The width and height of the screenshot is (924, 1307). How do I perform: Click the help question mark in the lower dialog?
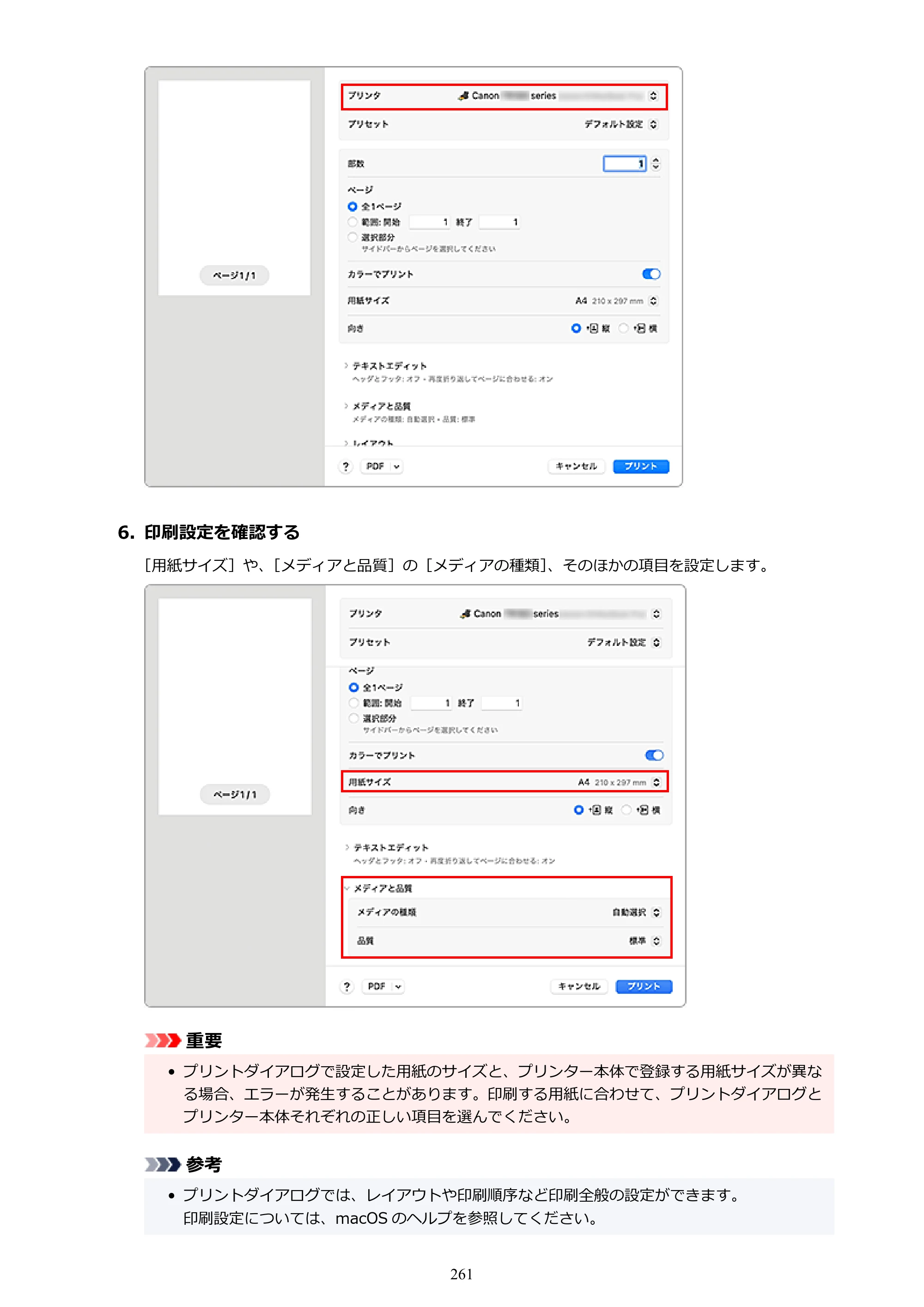pyautogui.click(x=346, y=987)
